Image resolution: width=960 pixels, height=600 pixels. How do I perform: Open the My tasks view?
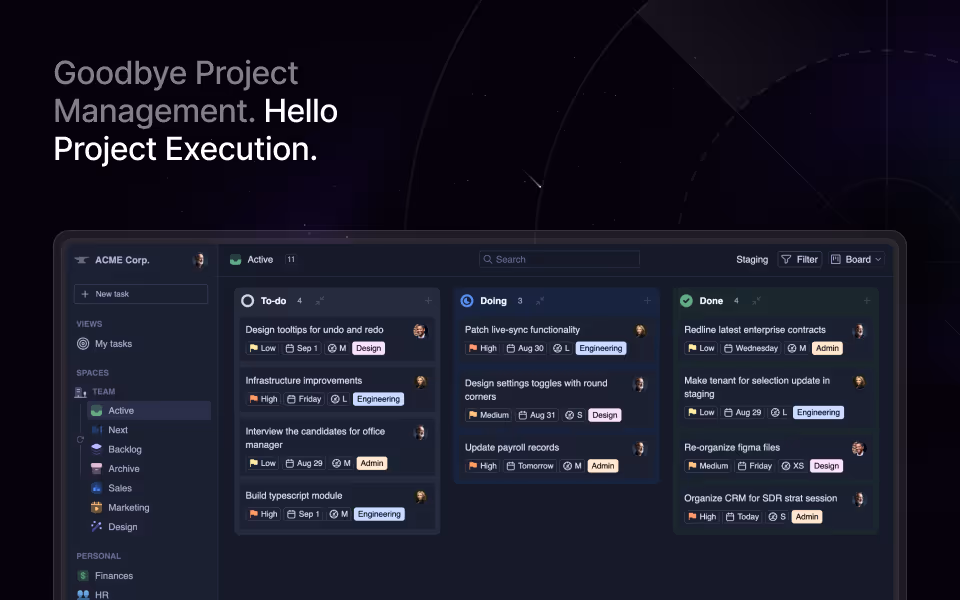[104, 343]
